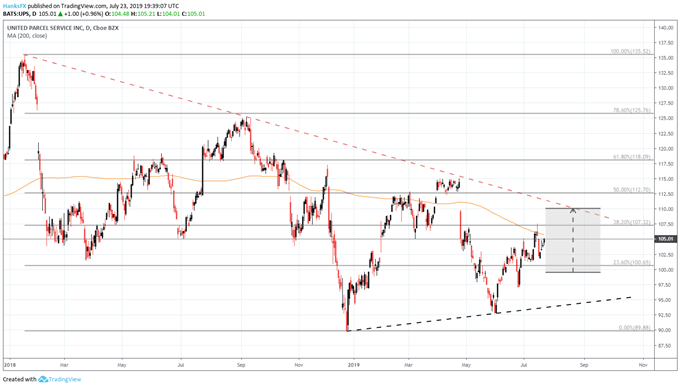Click the 127.50 price axis label

665,103
